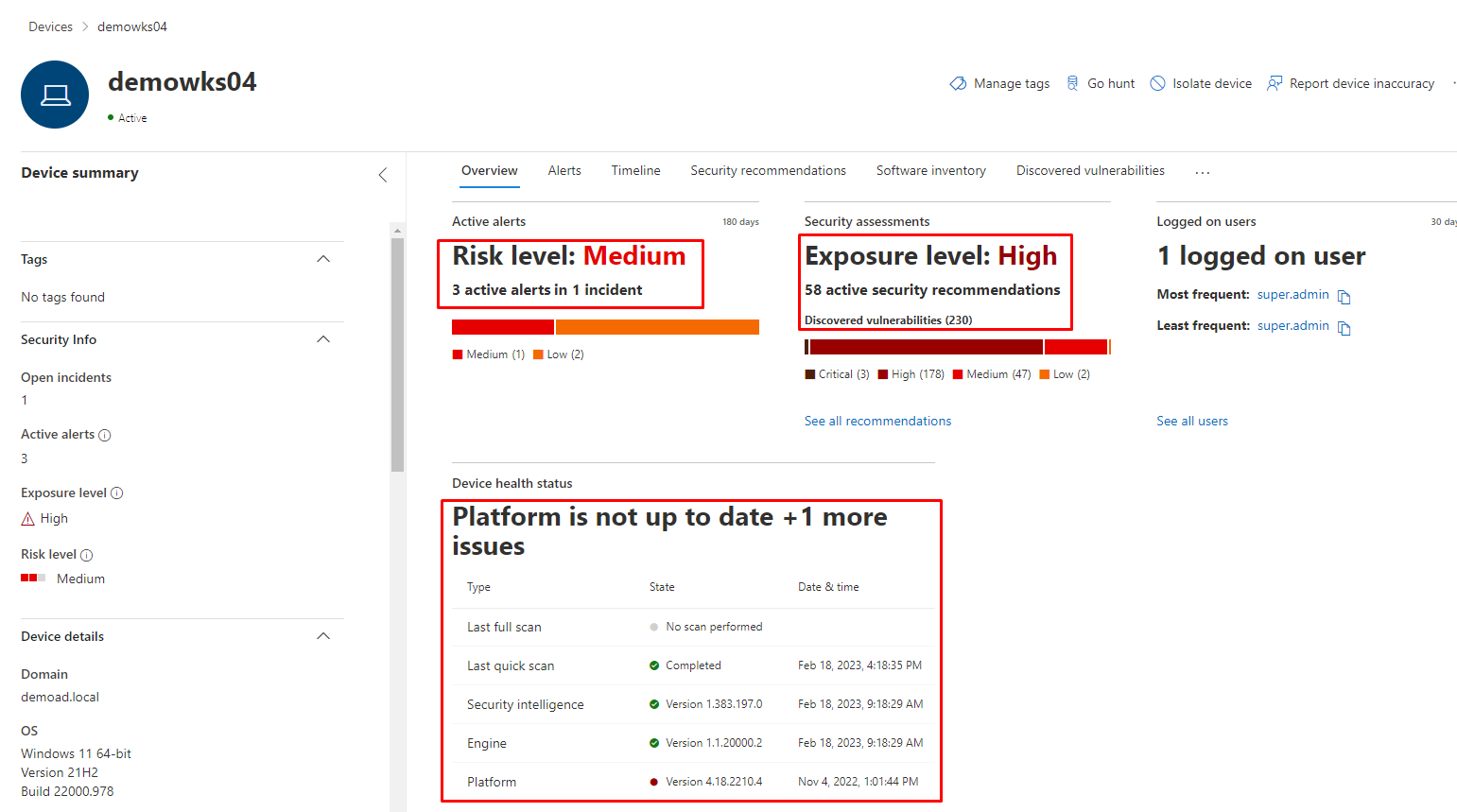The image size is (1457, 812).
Task: Click info icon next to Active alerts
Action: click(105, 436)
